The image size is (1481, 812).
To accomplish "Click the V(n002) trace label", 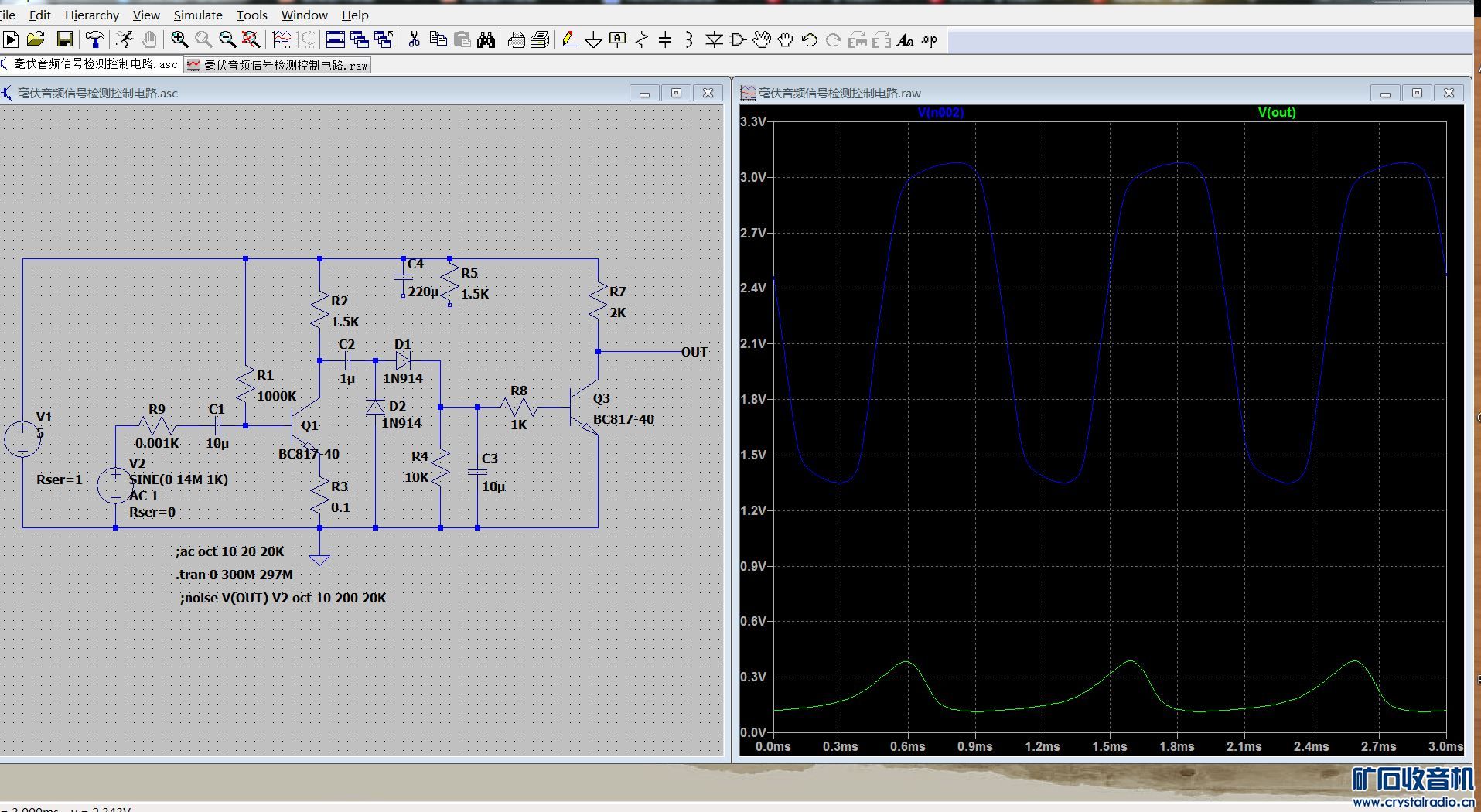I will 940,112.
